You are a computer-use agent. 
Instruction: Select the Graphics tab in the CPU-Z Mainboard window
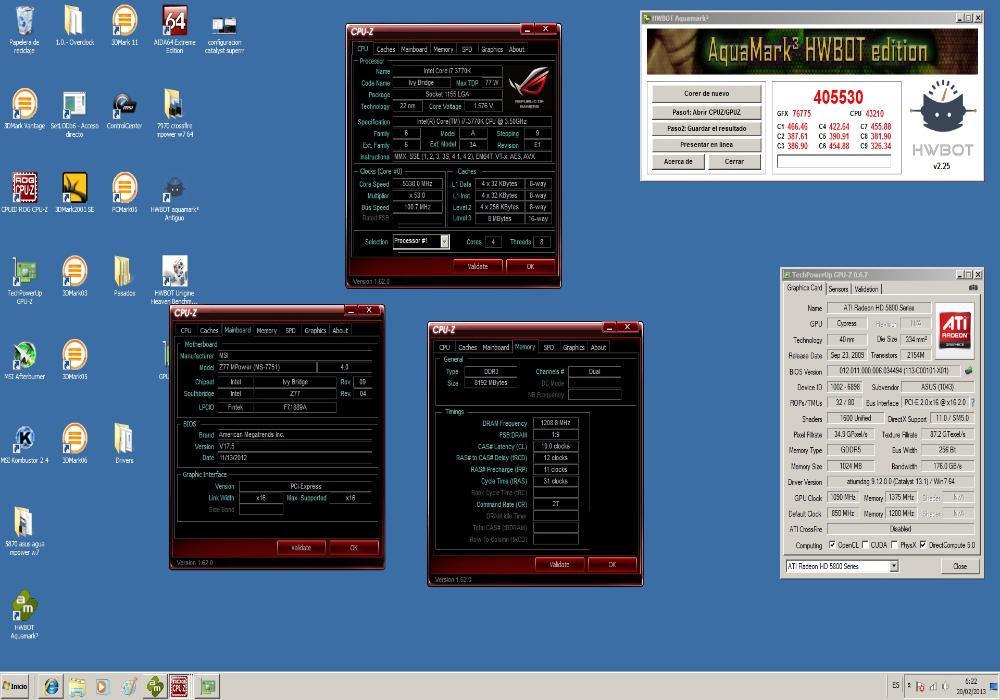[315, 330]
